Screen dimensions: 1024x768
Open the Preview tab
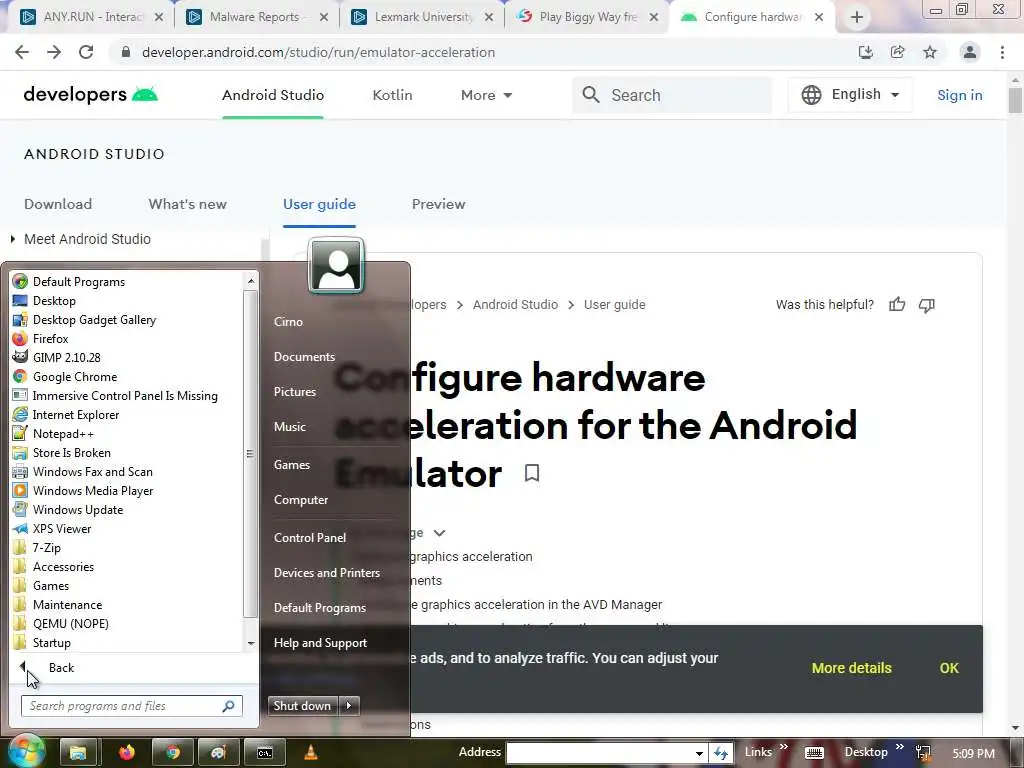click(439, 204)
